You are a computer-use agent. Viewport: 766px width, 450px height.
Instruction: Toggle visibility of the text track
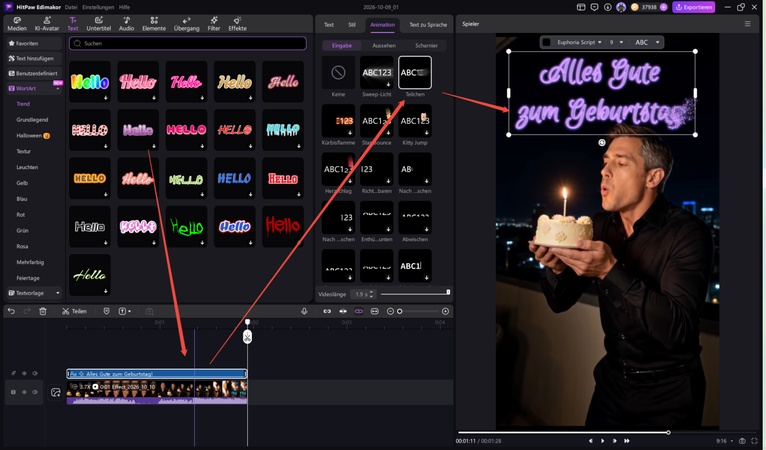[x=24, y=373]
